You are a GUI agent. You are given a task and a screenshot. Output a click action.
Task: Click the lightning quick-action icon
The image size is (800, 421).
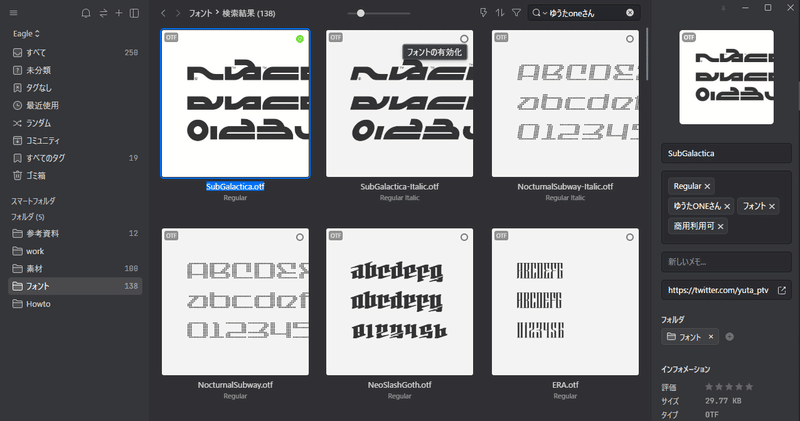(483, 13)
